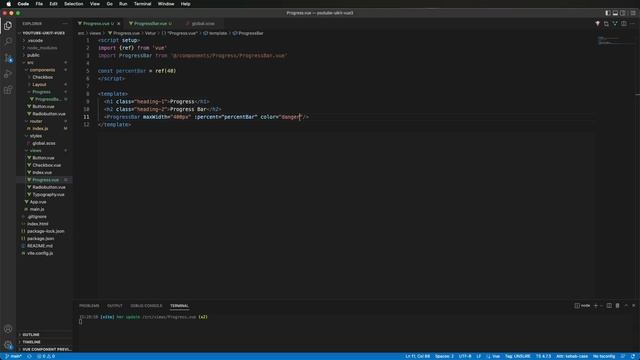Screen dimensions: 640x360
Task: Open the Source Control view
Action: 8,58
